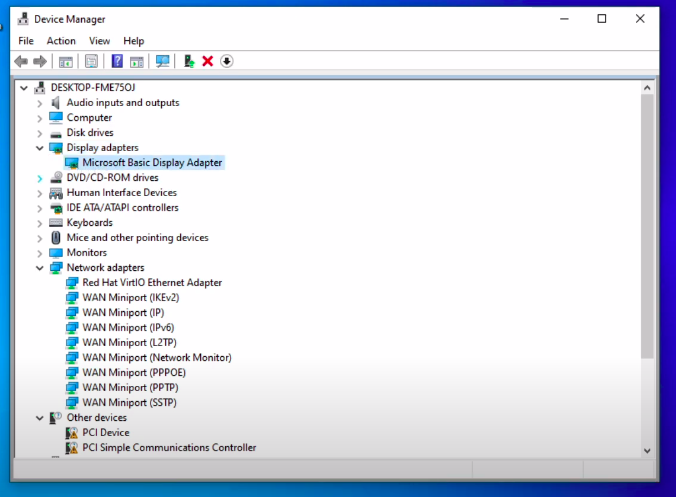Click the Computer category monitor icon
The width and height of the screenshot is (676, 497).
tap(56, 117)
